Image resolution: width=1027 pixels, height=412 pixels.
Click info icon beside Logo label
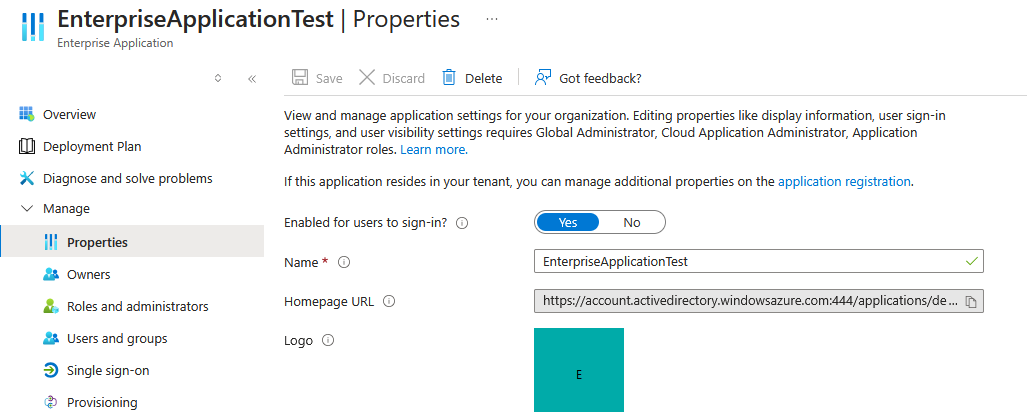pos(328,341)
